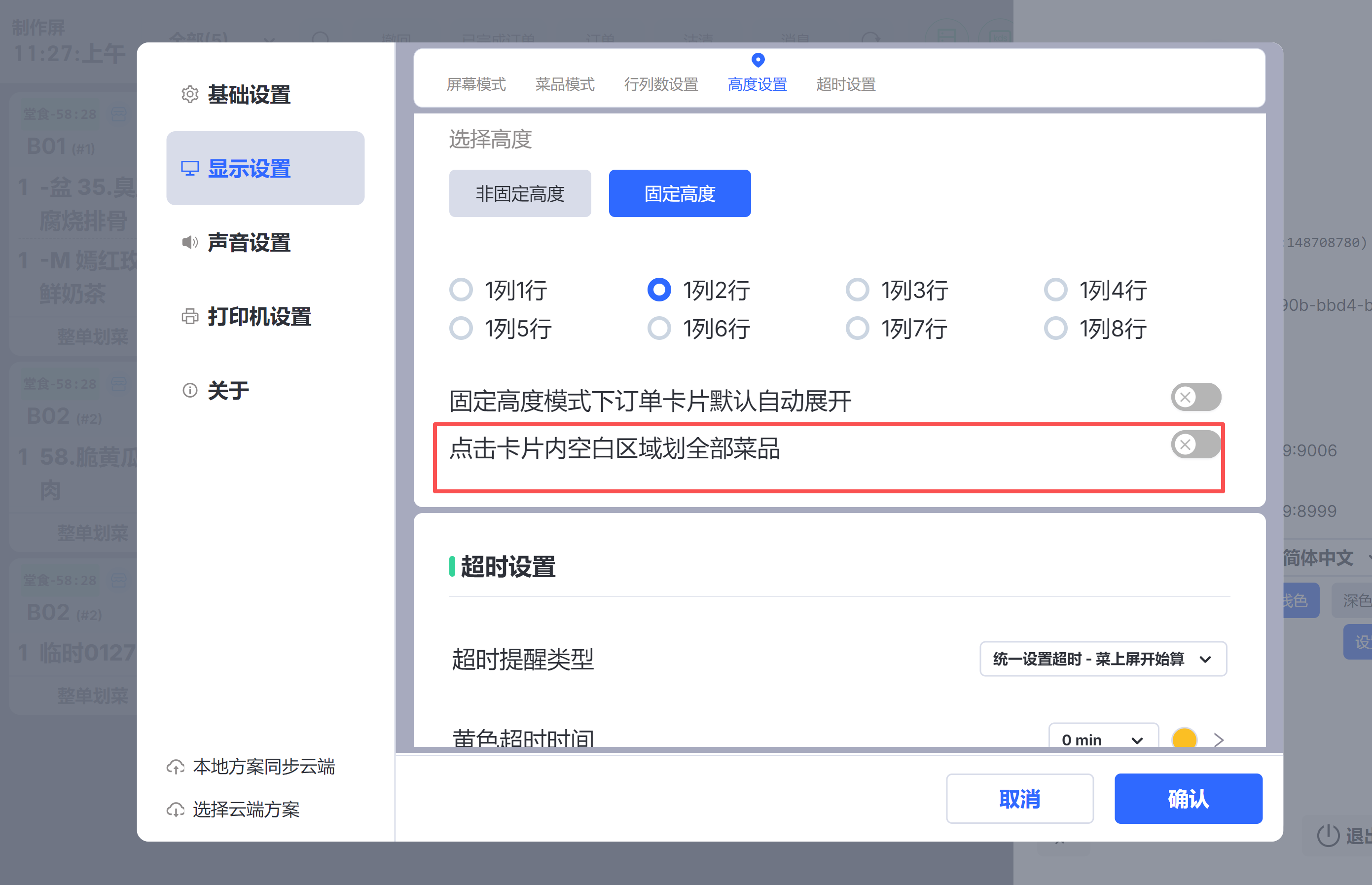Switch to the 超时设置 tab
This screenshot has width=1372, height=885.
pos(846,84)
